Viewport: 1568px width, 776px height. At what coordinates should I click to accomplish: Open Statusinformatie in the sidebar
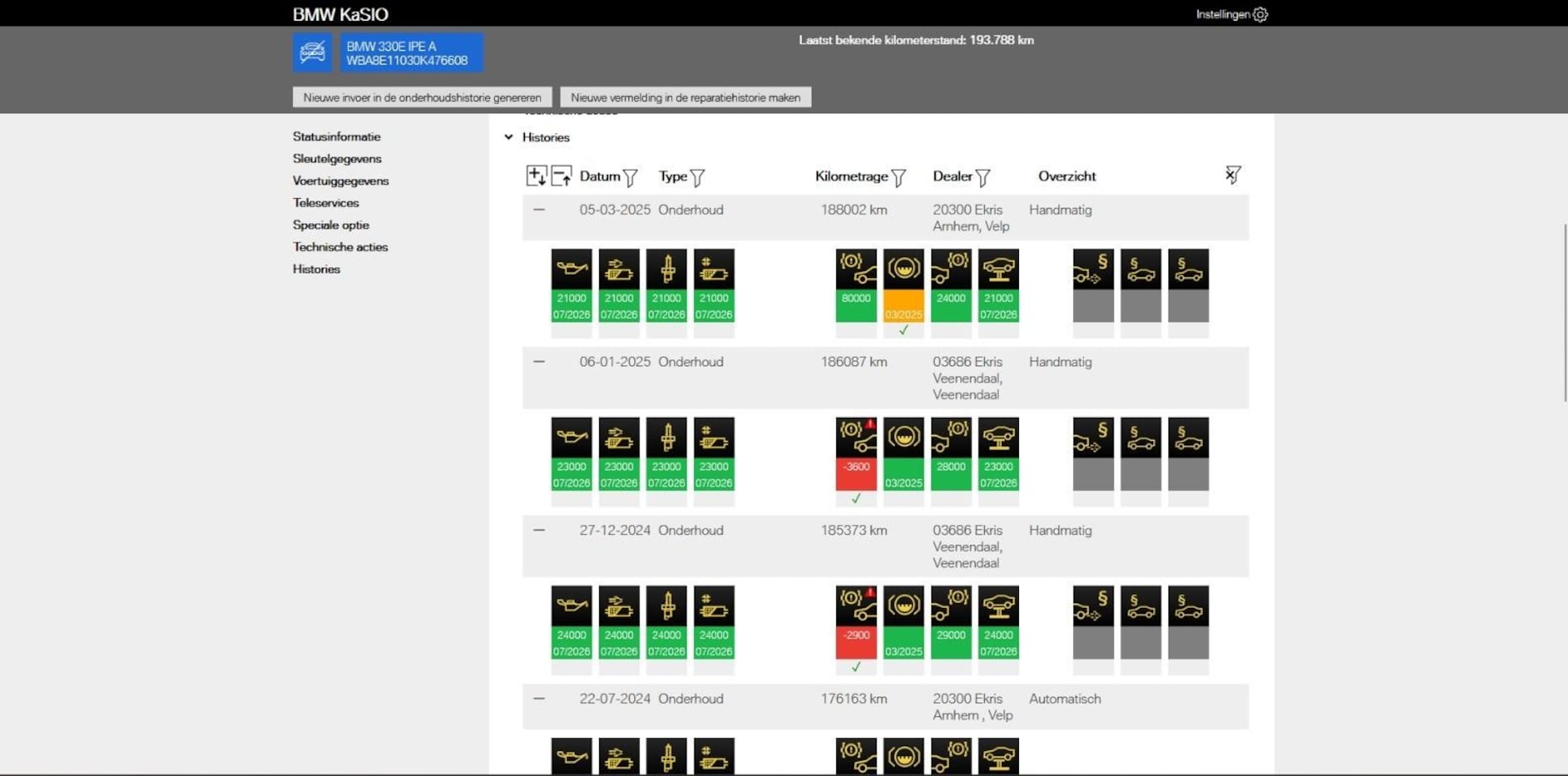336,137
